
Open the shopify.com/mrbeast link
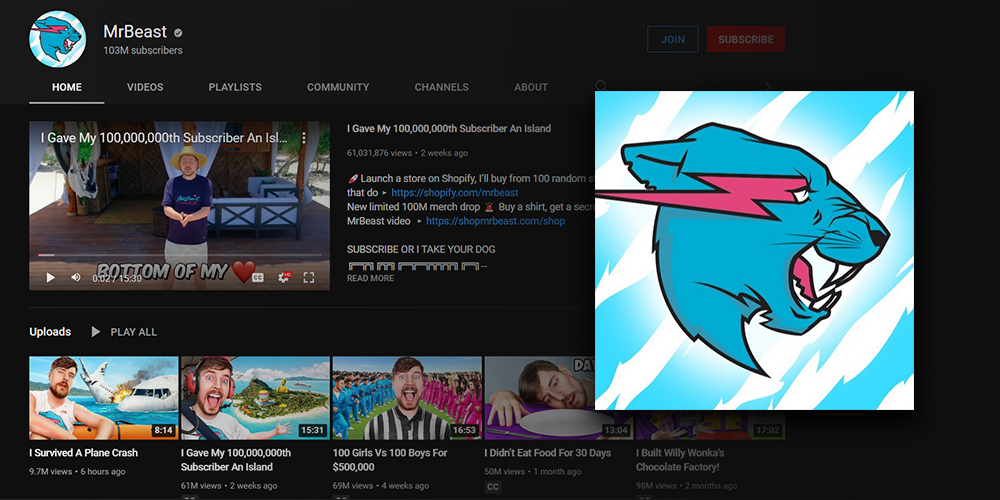455,193
